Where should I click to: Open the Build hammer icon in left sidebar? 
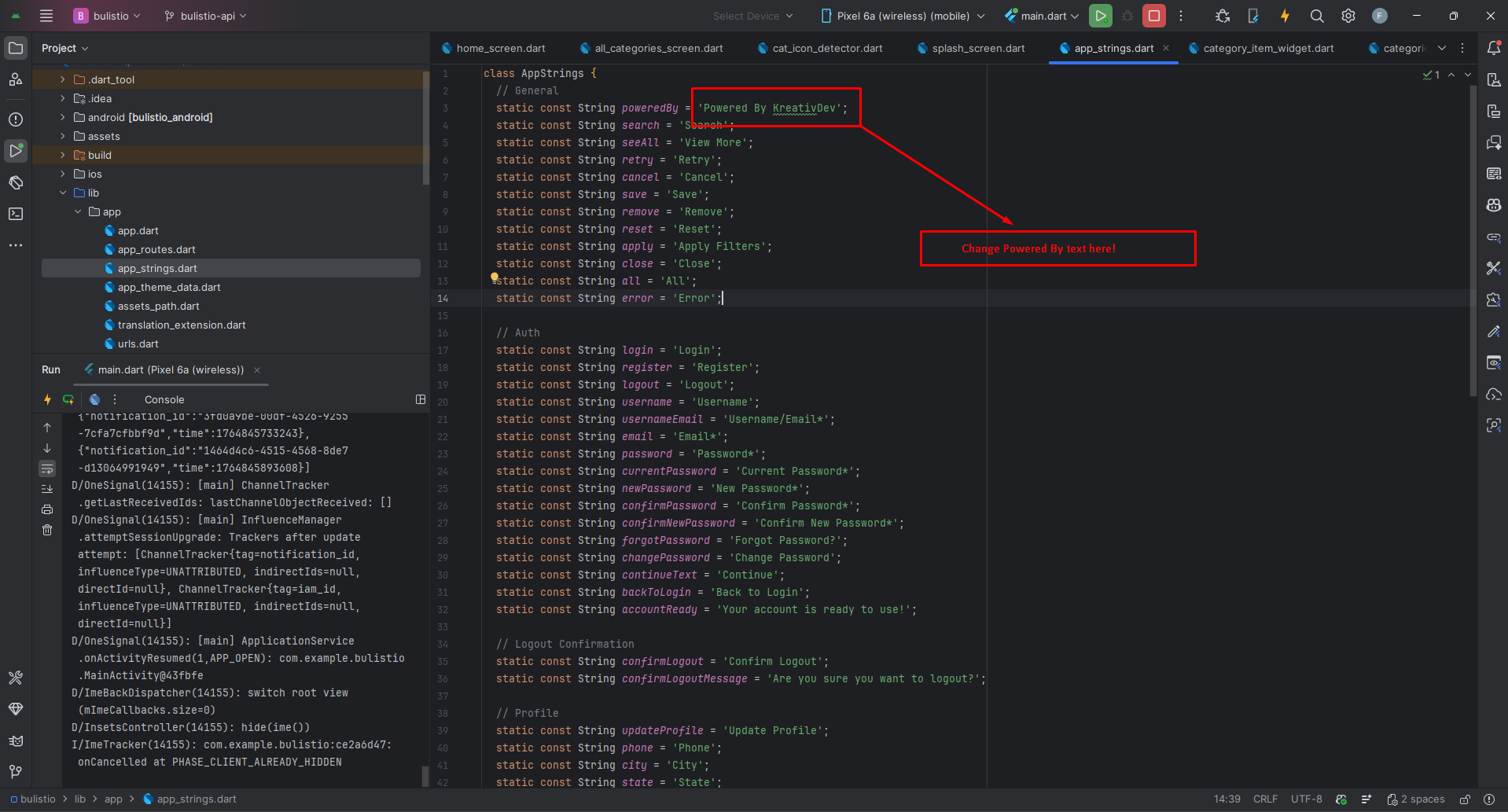point(16,677)
